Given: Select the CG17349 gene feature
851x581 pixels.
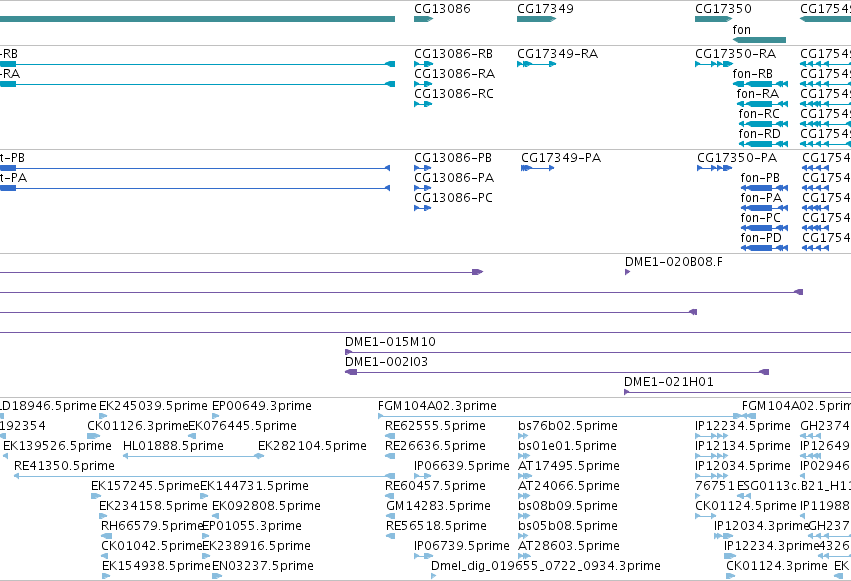Looking at the screenshot, I should pos(536,19).
